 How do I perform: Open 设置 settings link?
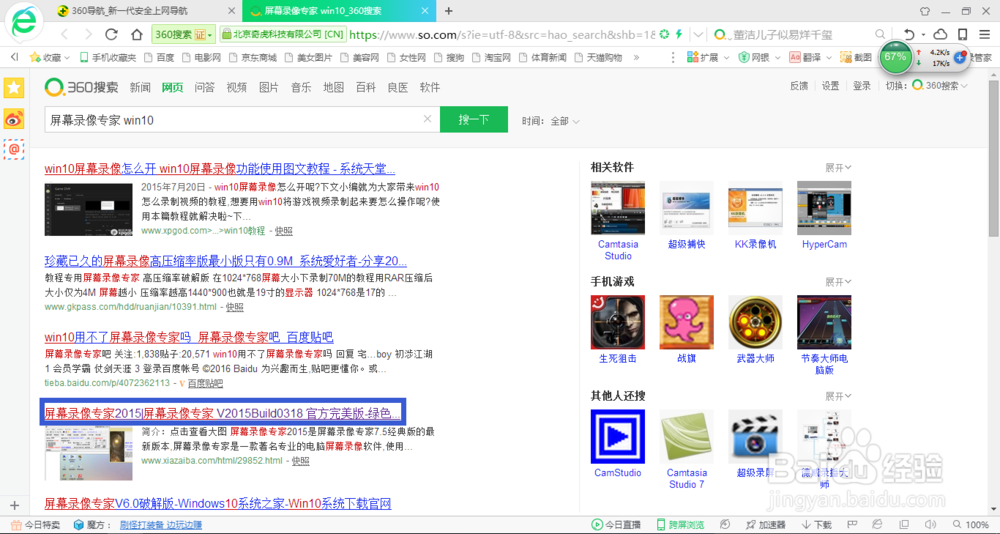[x=830, y=85]
